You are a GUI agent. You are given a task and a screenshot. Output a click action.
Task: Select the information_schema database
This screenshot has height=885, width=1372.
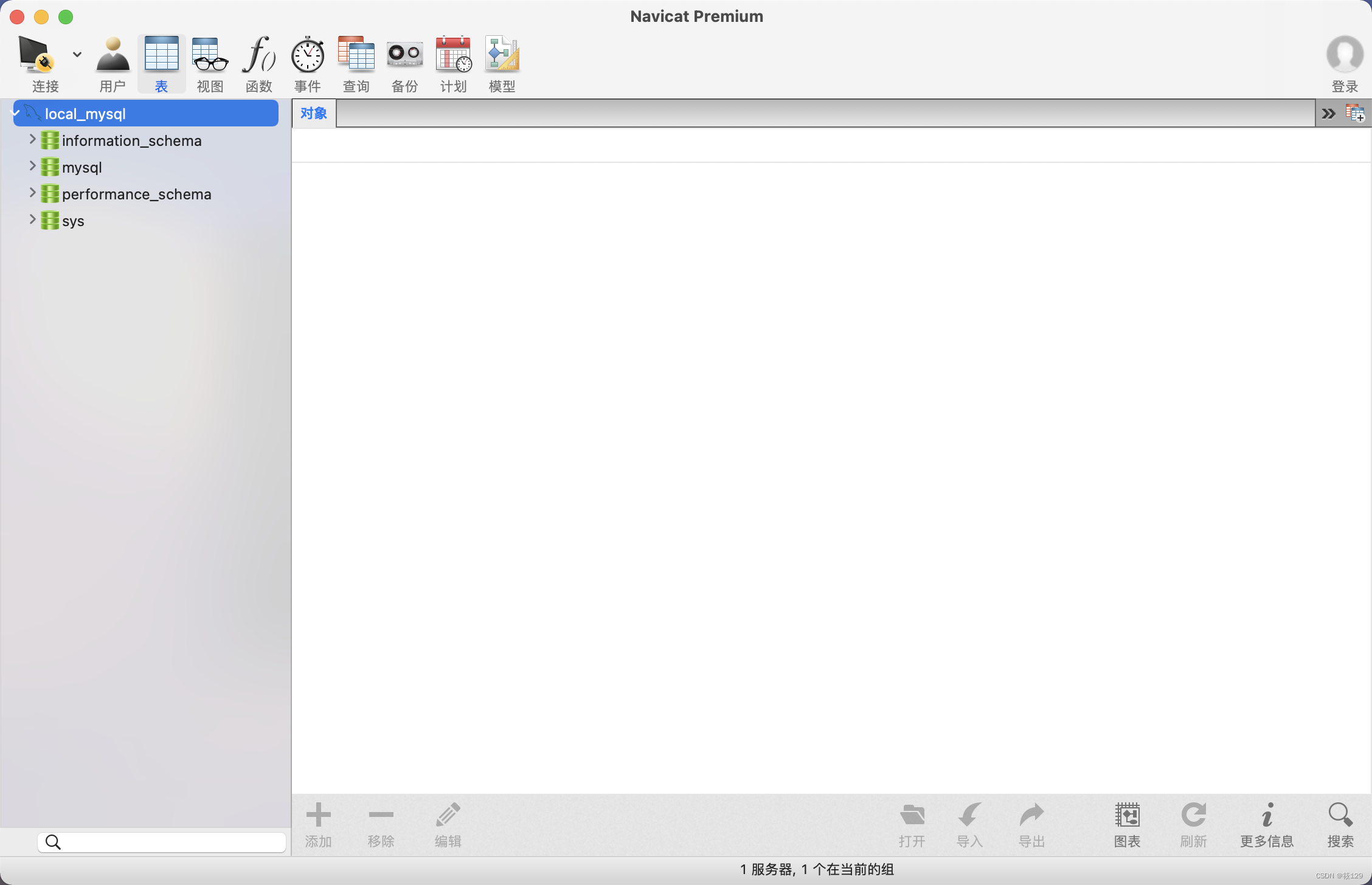click(x=131, y=140)
